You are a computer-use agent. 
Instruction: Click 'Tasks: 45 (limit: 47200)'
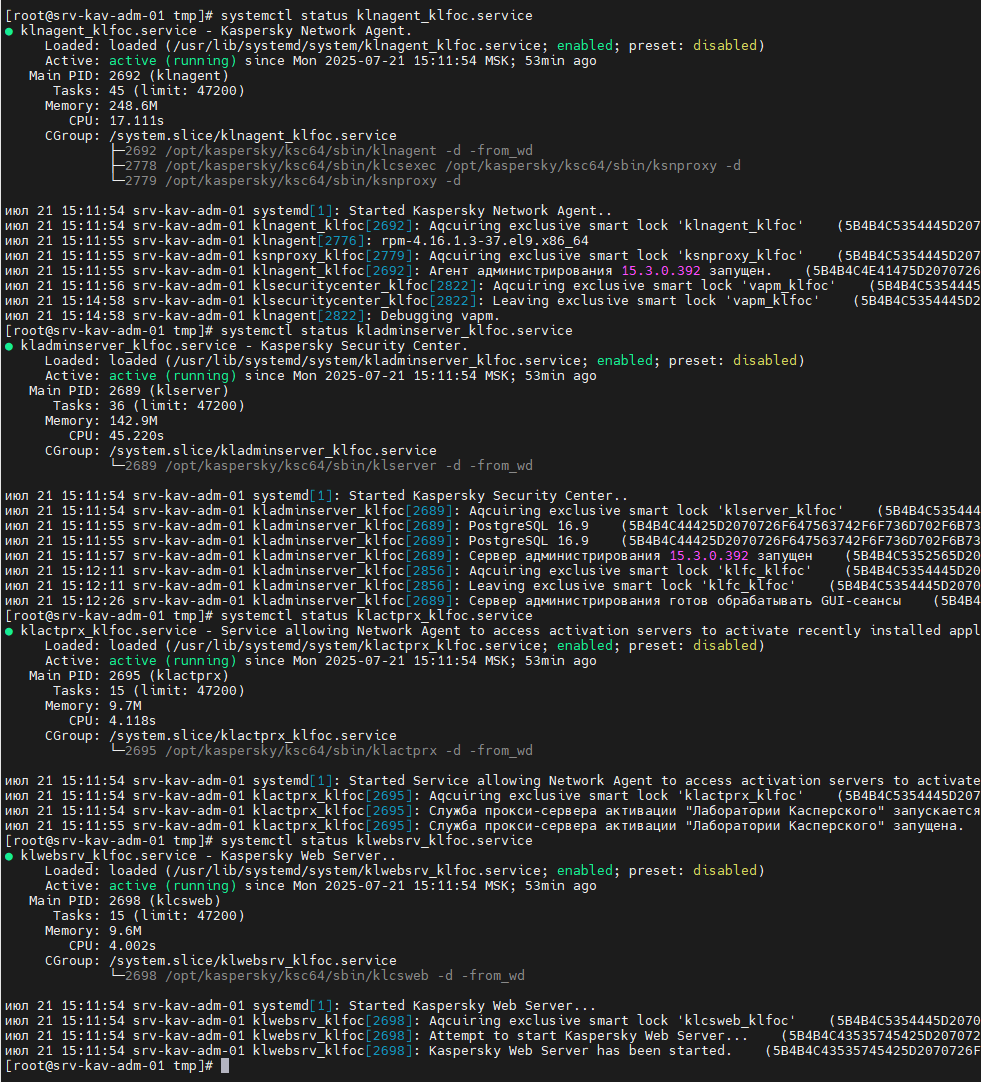tap(148, 90)
